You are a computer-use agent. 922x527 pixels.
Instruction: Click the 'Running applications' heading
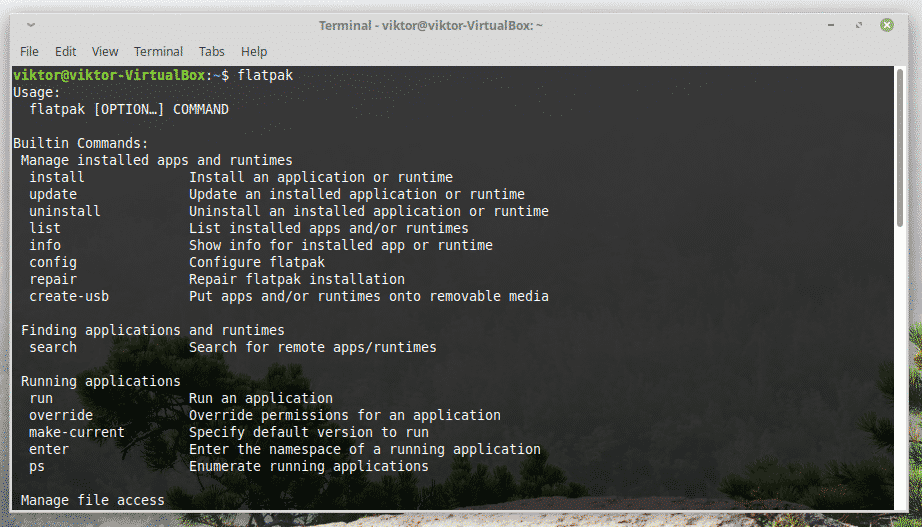[x=101, y=382]
